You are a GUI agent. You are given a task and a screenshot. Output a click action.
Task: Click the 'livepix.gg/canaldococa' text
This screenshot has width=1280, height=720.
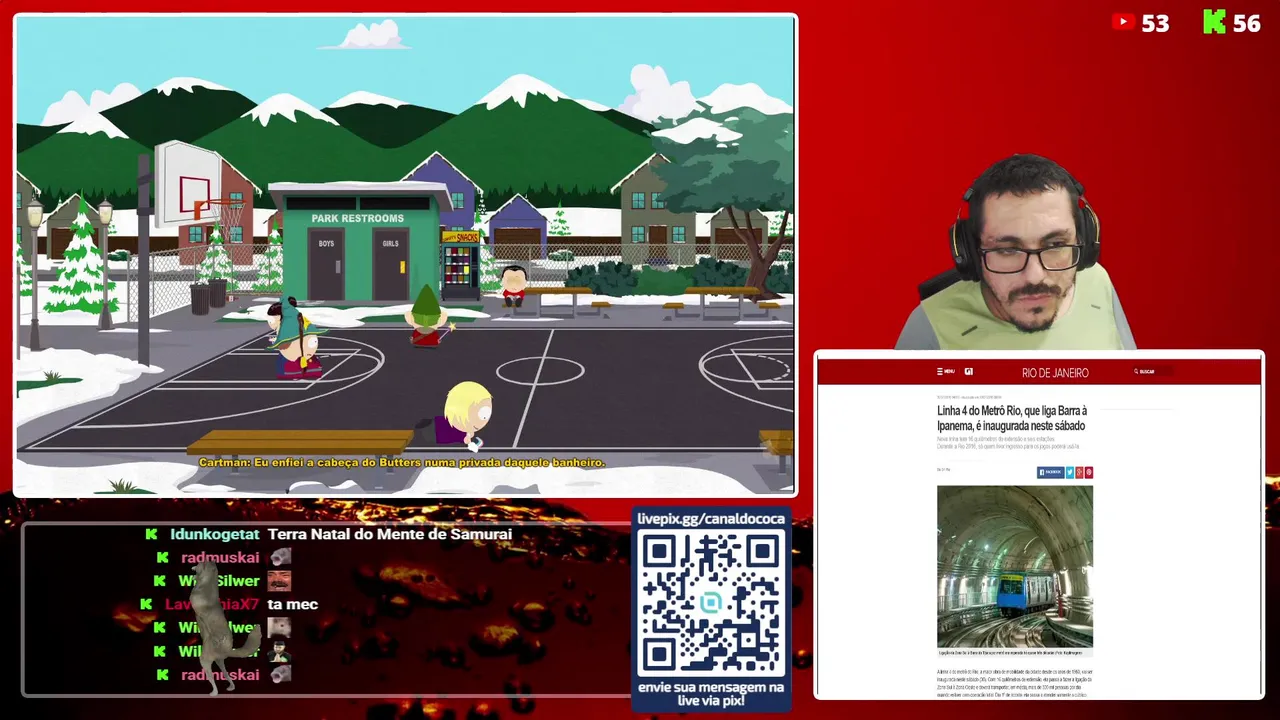(x=711, y=519)
